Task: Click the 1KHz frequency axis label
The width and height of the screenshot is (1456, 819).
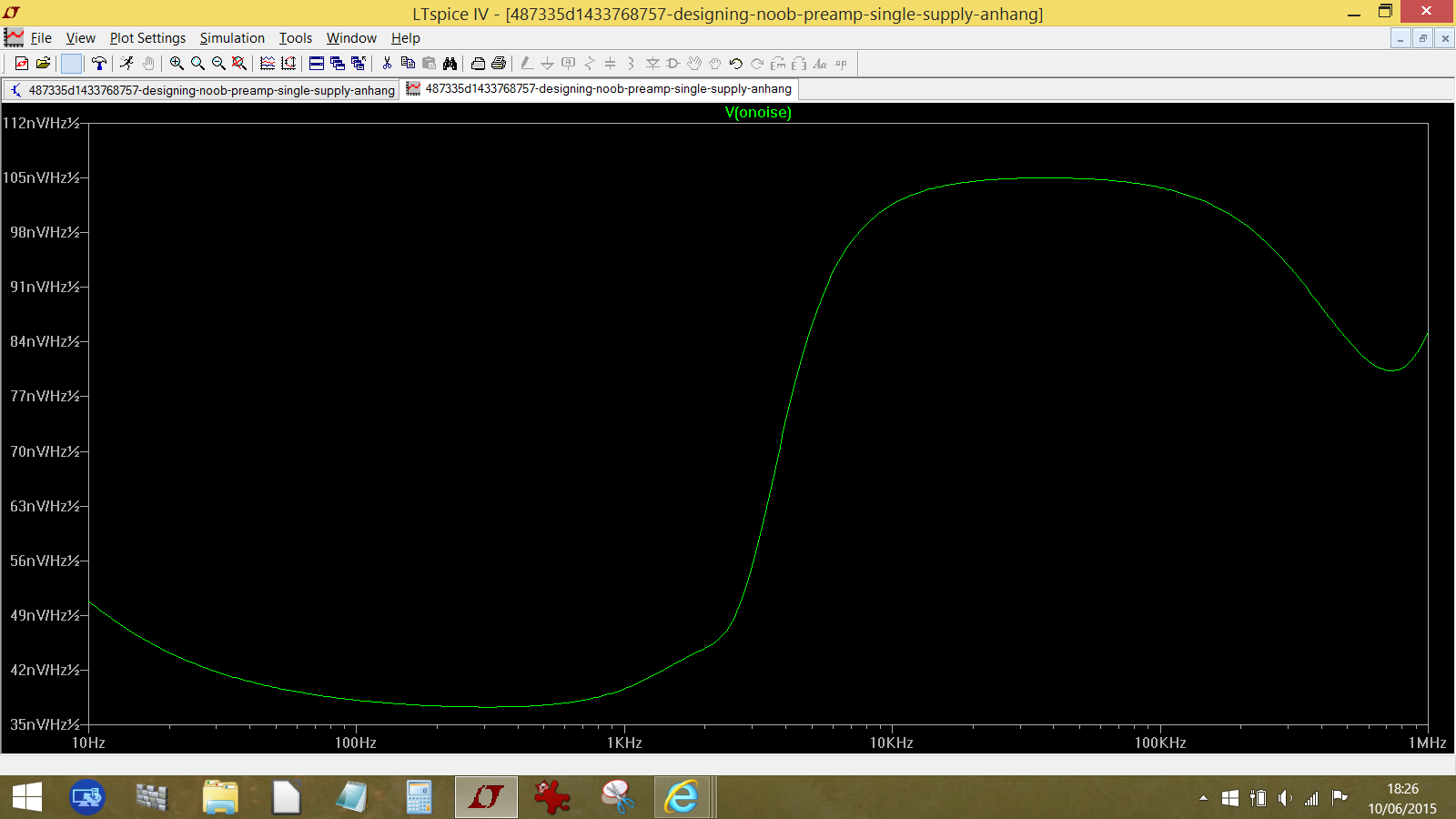Action: pos(625,743)
